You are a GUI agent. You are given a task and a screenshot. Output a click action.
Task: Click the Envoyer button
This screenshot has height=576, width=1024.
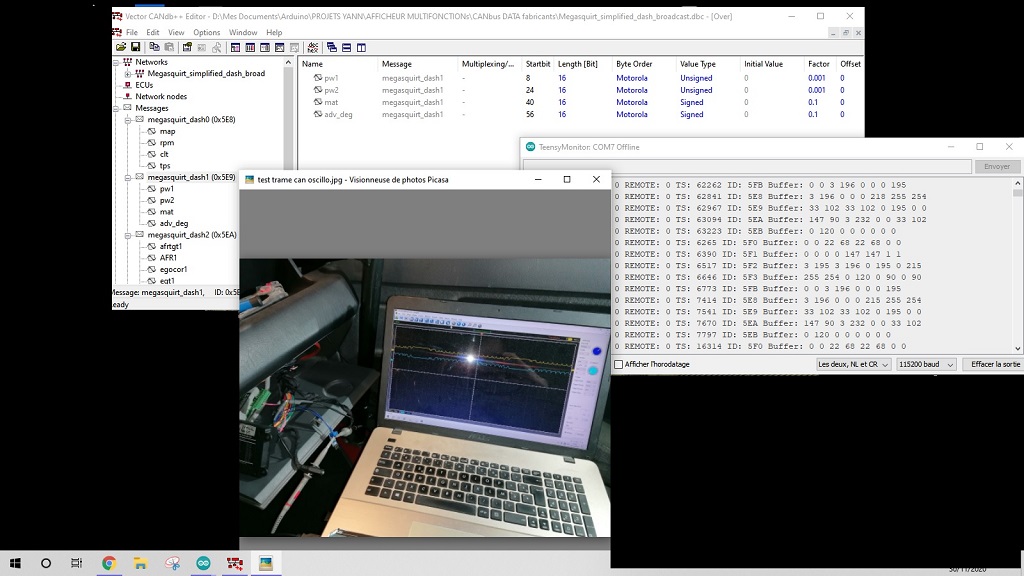tap(996, 167)
